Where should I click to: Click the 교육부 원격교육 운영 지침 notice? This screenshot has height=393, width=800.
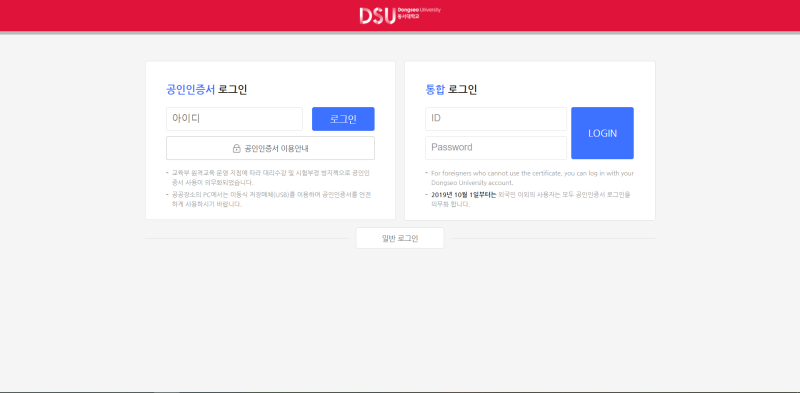click(x=271, y=178)
